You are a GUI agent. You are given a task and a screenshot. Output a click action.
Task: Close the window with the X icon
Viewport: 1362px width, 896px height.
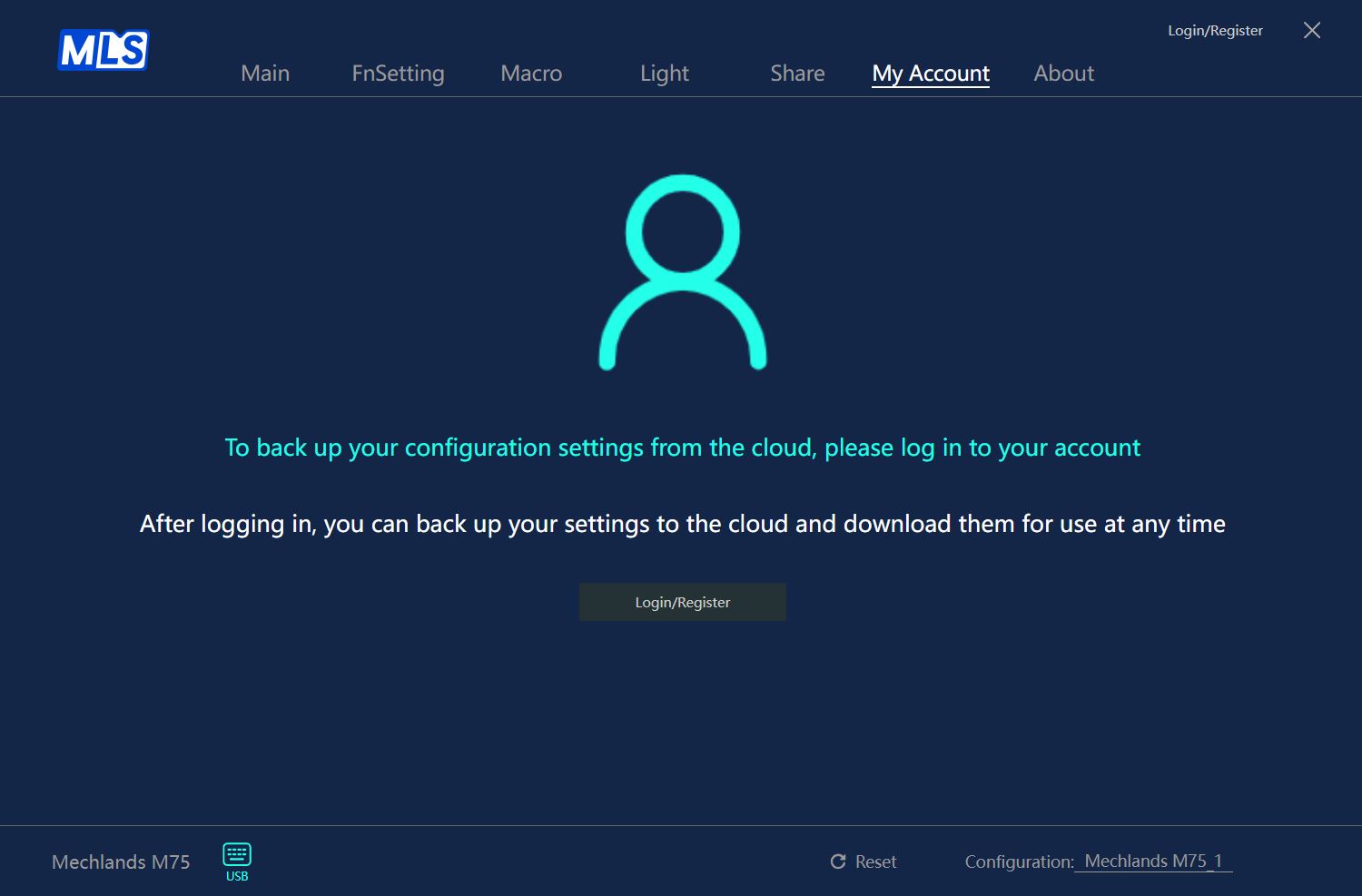coord(1312,30)
